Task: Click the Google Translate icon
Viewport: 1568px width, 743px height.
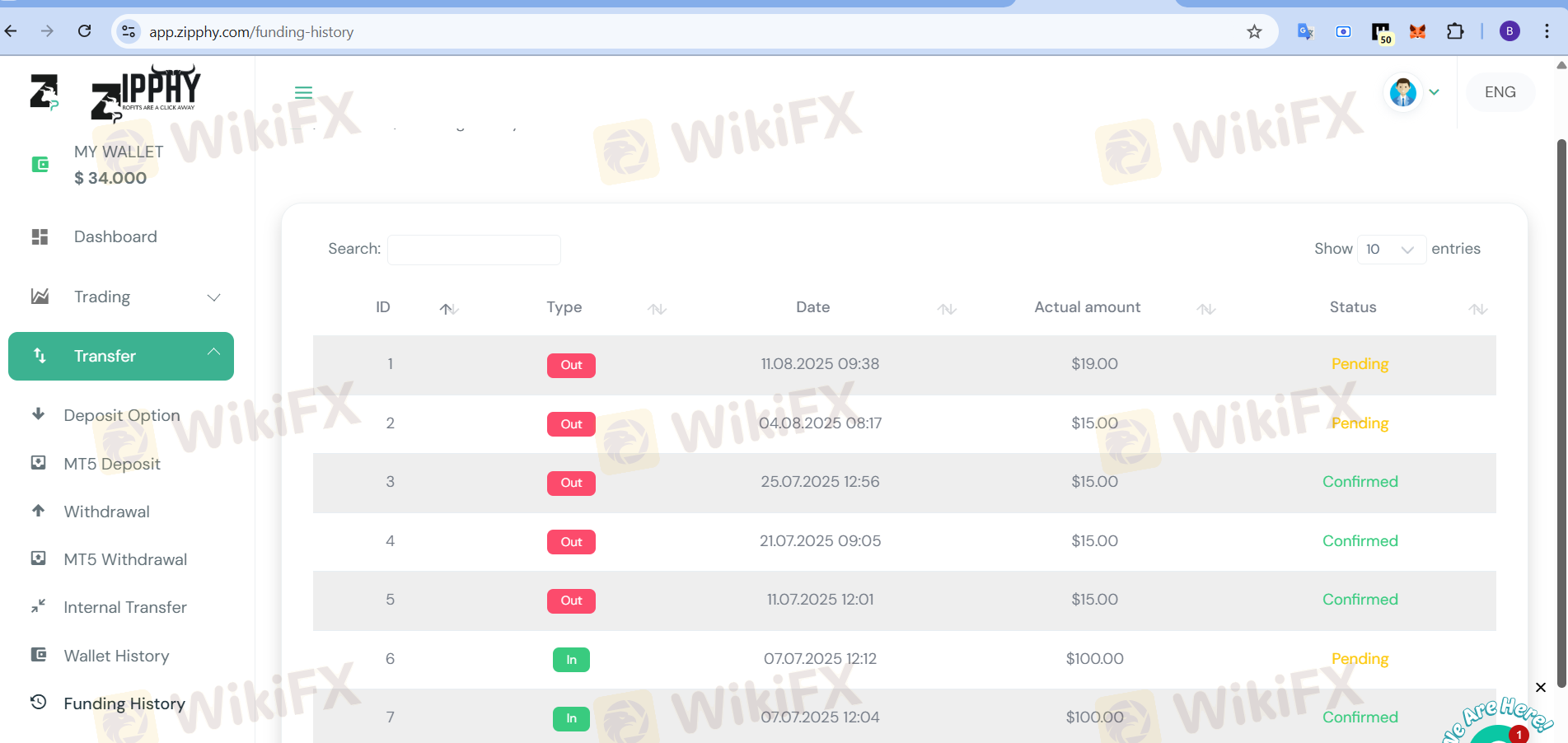Action: [1305, 32]
